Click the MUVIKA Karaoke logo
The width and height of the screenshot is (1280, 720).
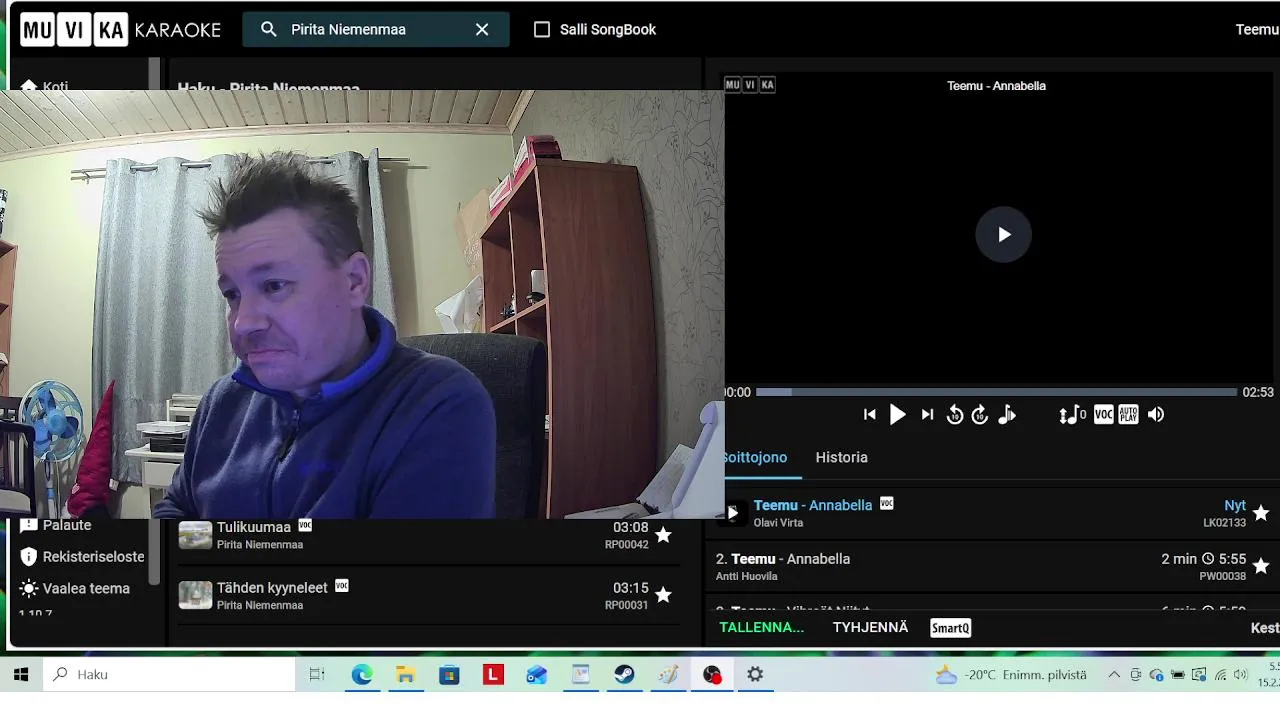point(120,30)
